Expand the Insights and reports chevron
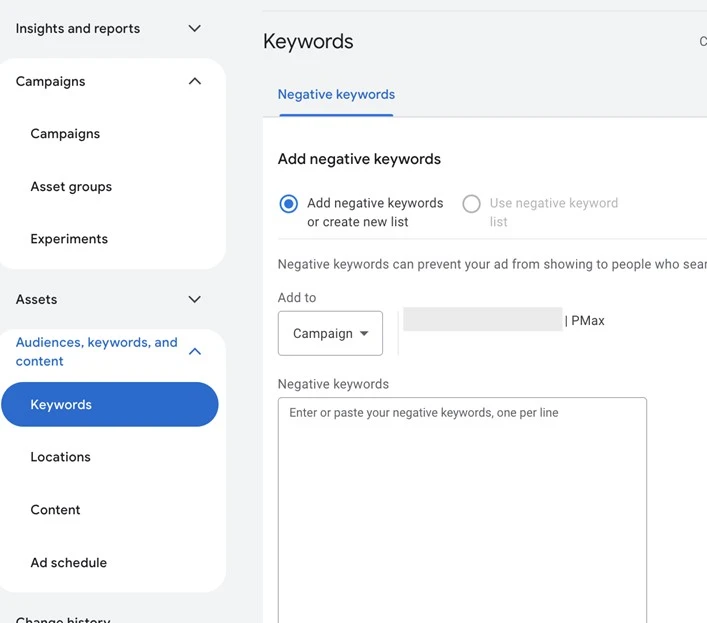Image resolution: width=707 pixels, height=623 pixels. click(x=195, y=29)
